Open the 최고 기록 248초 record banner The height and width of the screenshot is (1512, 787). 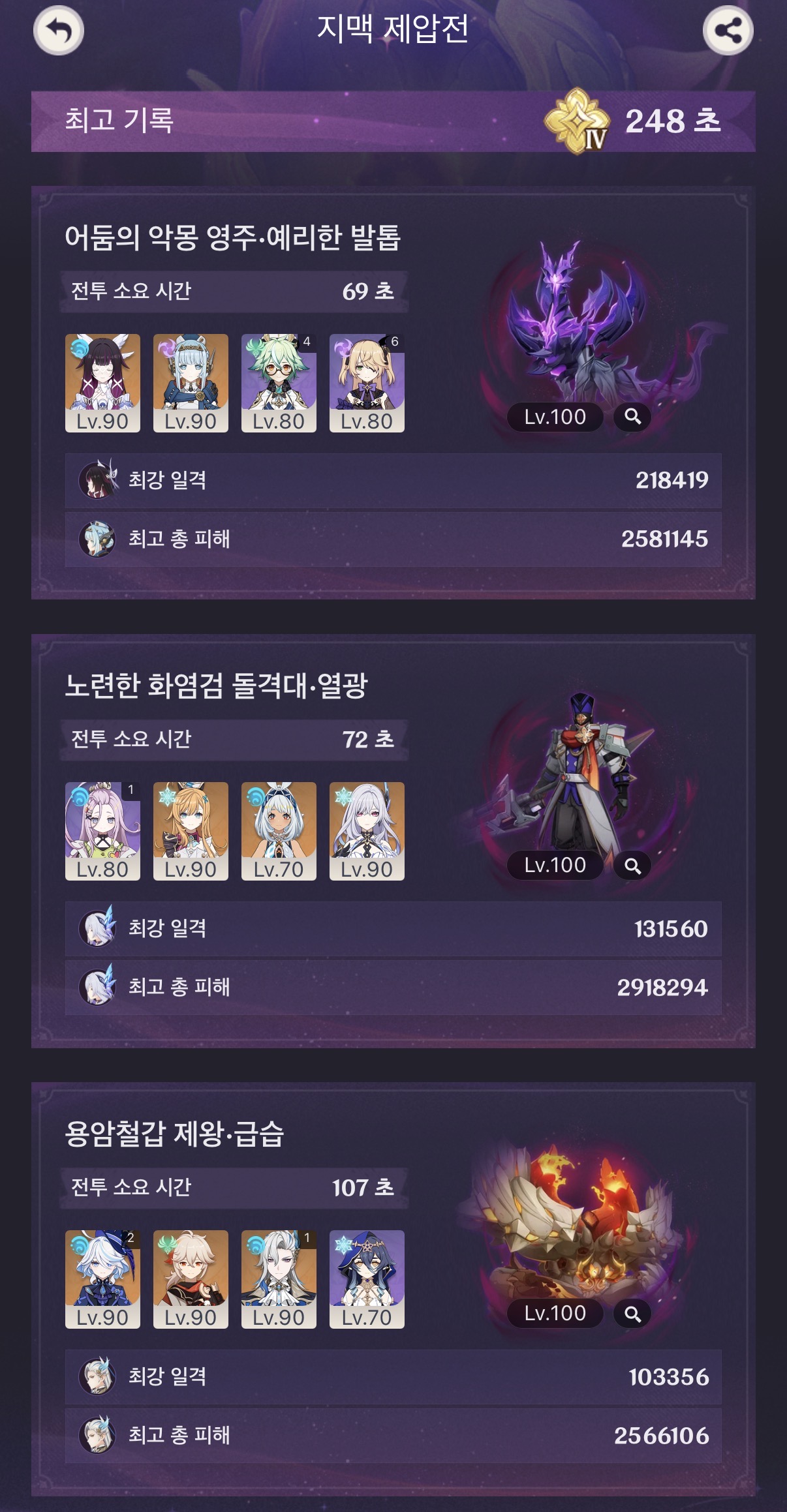point(393,121)
